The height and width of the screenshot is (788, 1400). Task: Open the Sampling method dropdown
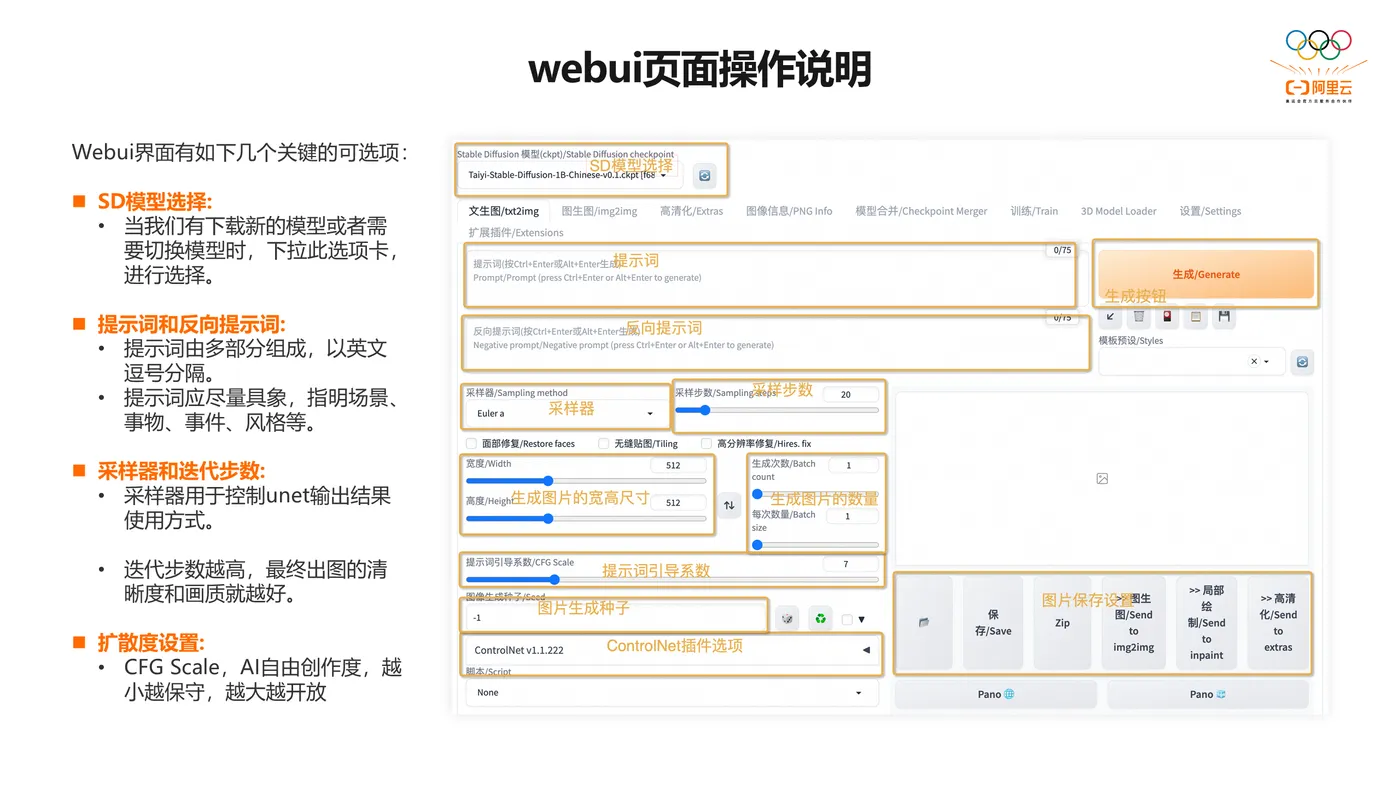coord(564,413)
